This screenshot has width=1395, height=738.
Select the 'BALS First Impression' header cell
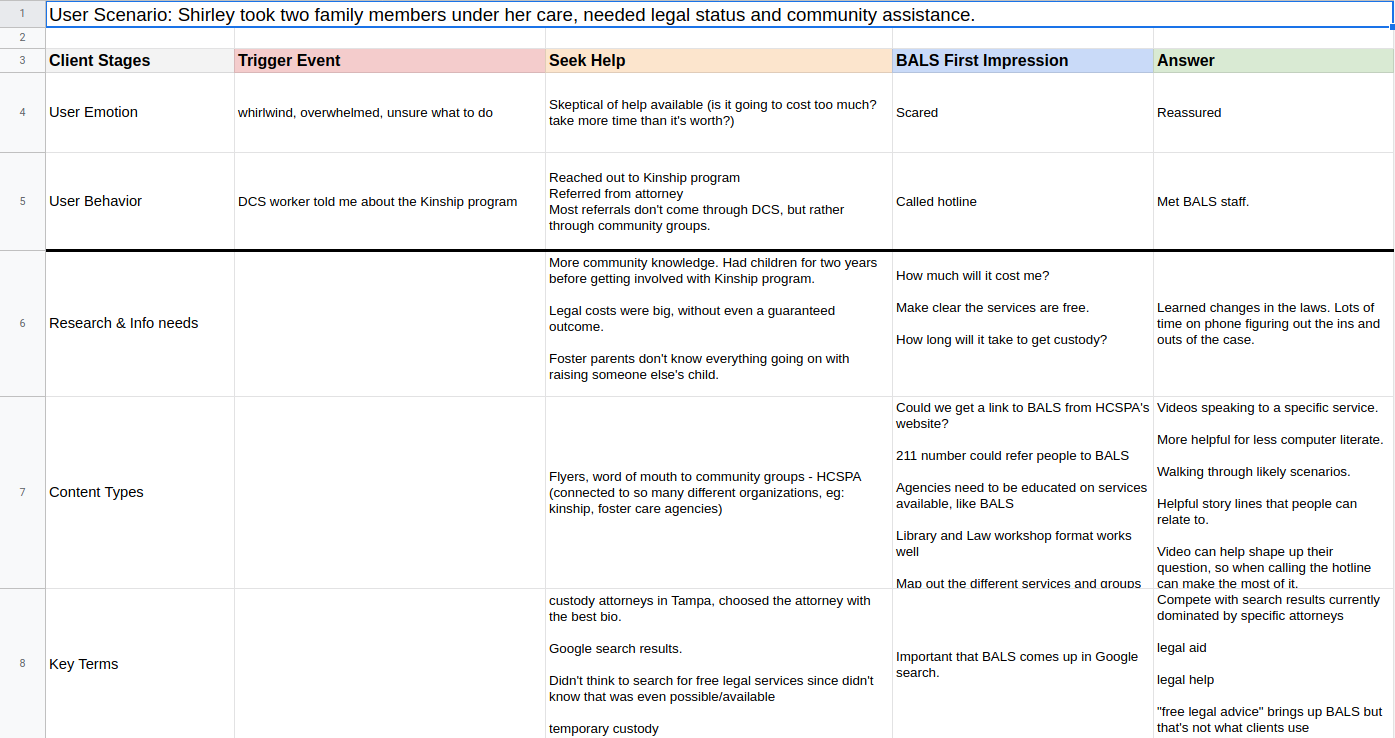[x=1023, y=61]
